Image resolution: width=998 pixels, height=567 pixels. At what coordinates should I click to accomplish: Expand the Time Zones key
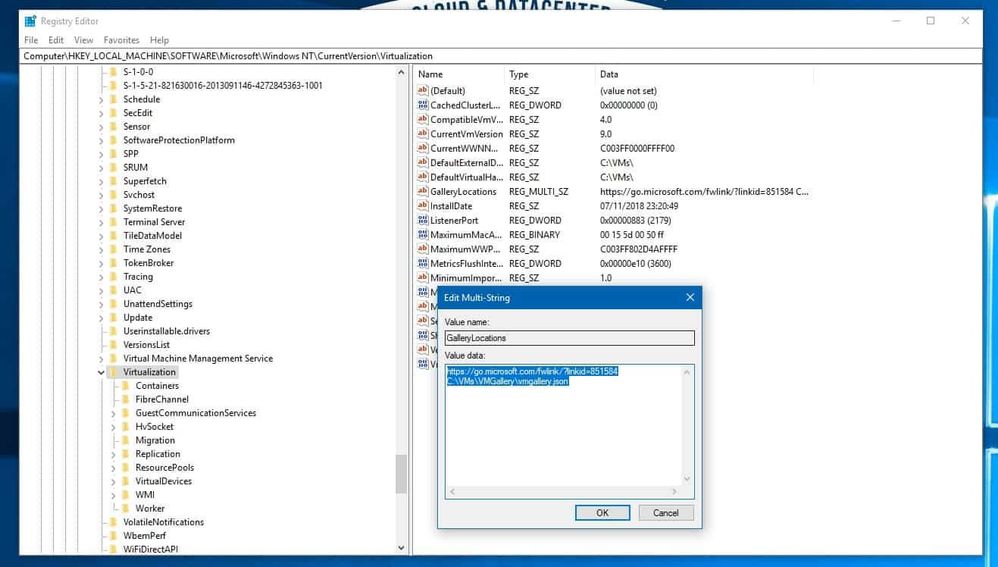point(101,249)
